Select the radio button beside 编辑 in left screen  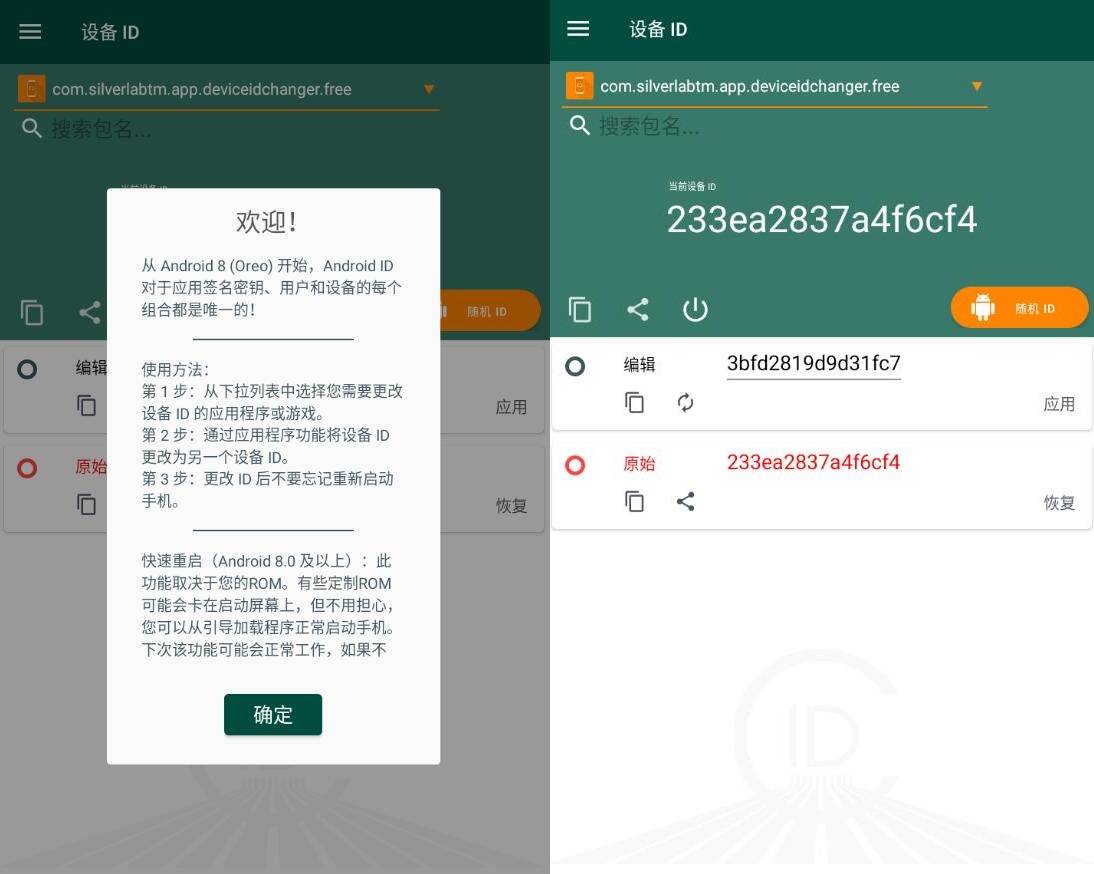[x=27, y=368]
